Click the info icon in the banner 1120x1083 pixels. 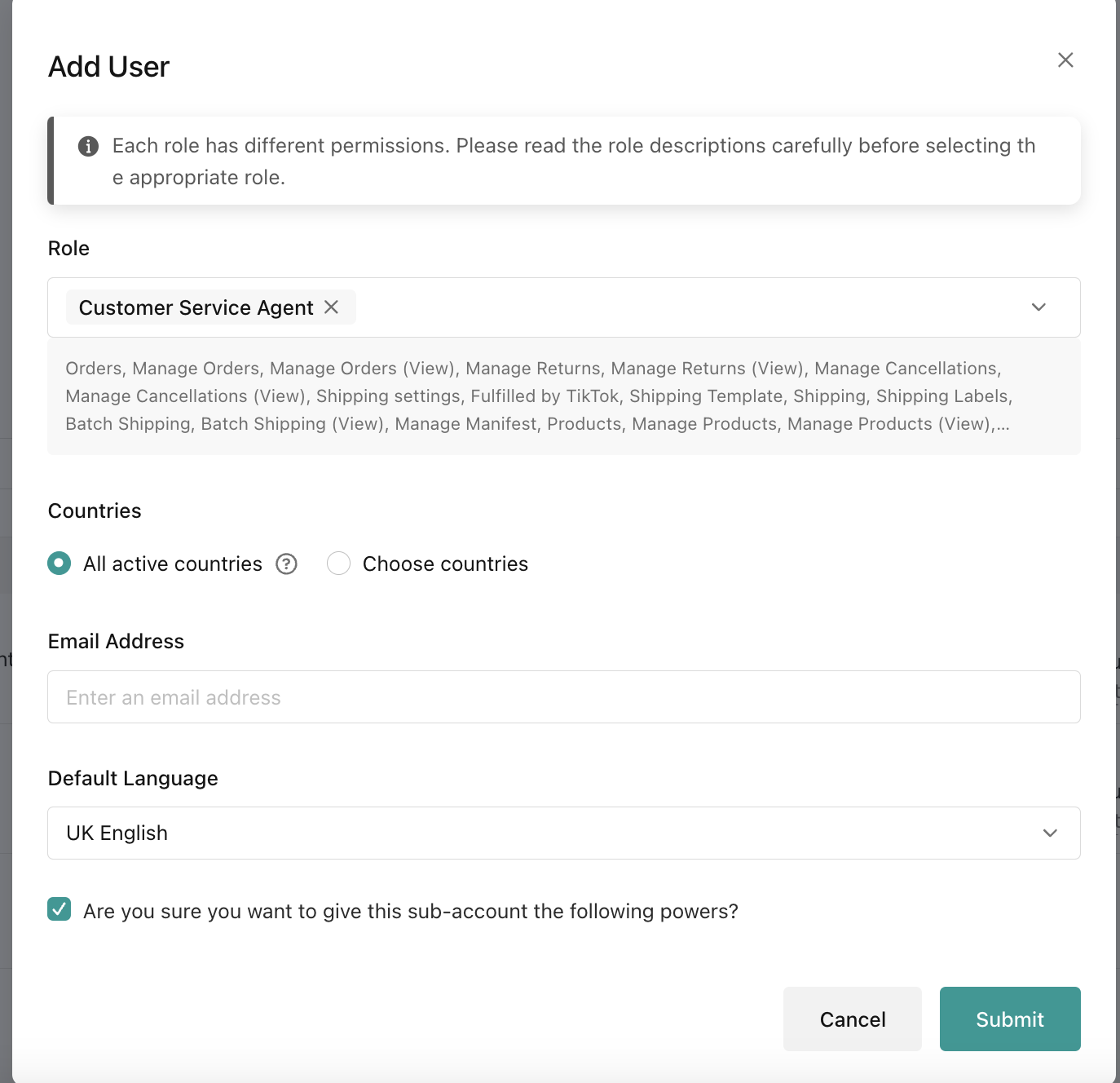coord(88,146)
